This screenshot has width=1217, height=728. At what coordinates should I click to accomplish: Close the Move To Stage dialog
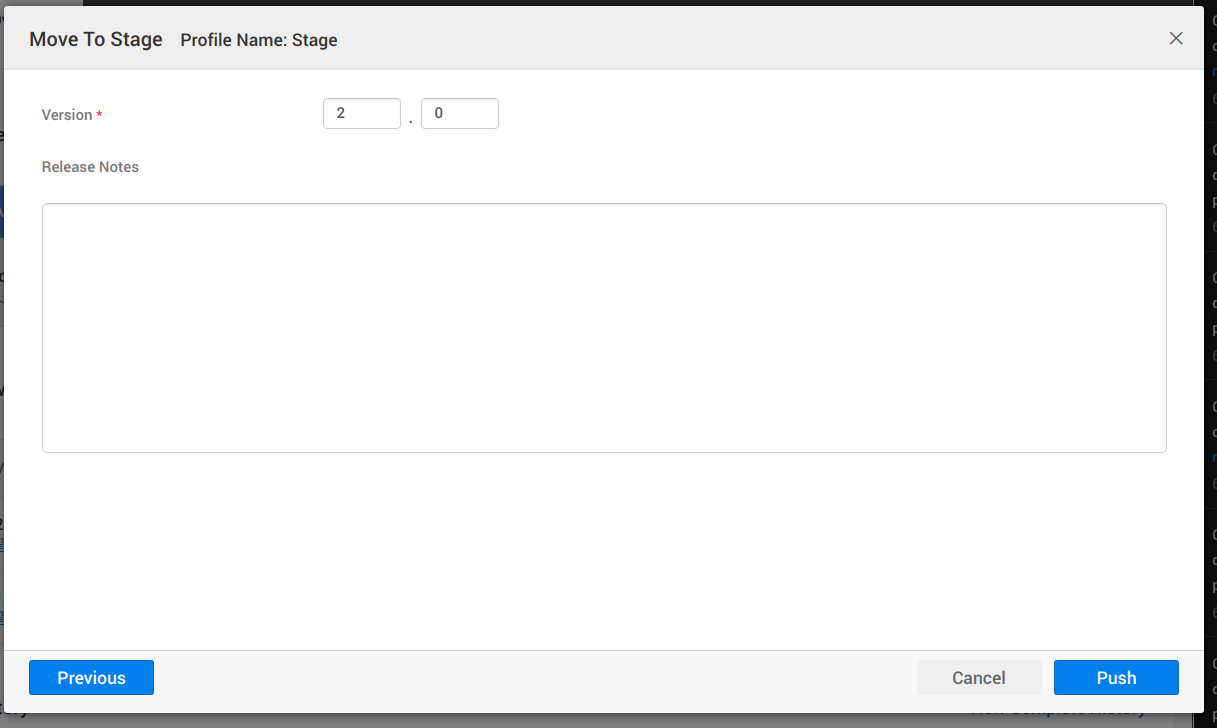[x=1176, y=39]
